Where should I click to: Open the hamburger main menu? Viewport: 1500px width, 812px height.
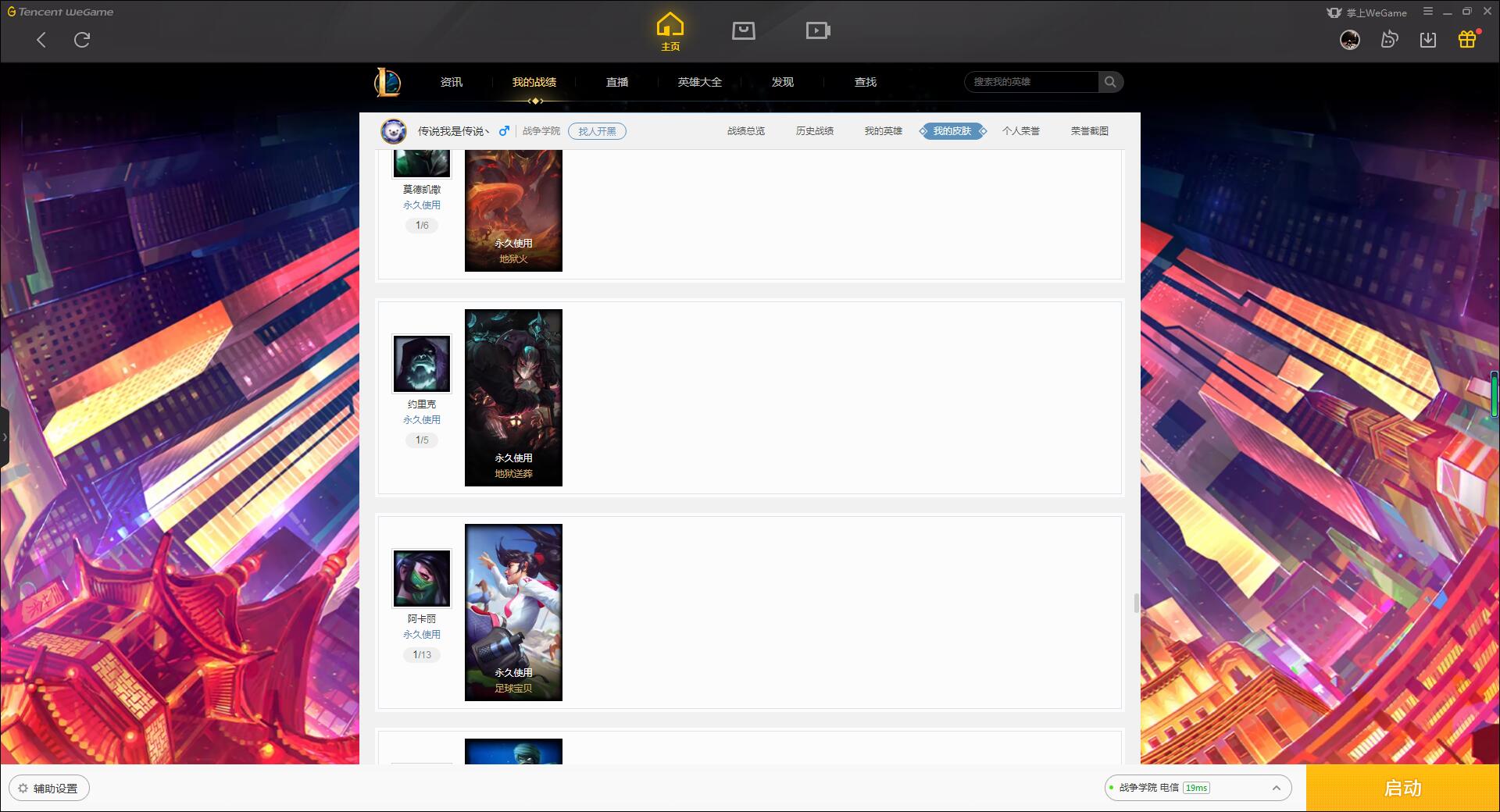pos(1428,12)
